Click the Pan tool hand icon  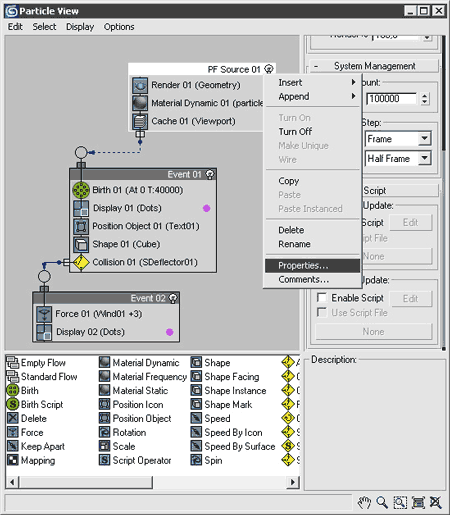[364, 502]
